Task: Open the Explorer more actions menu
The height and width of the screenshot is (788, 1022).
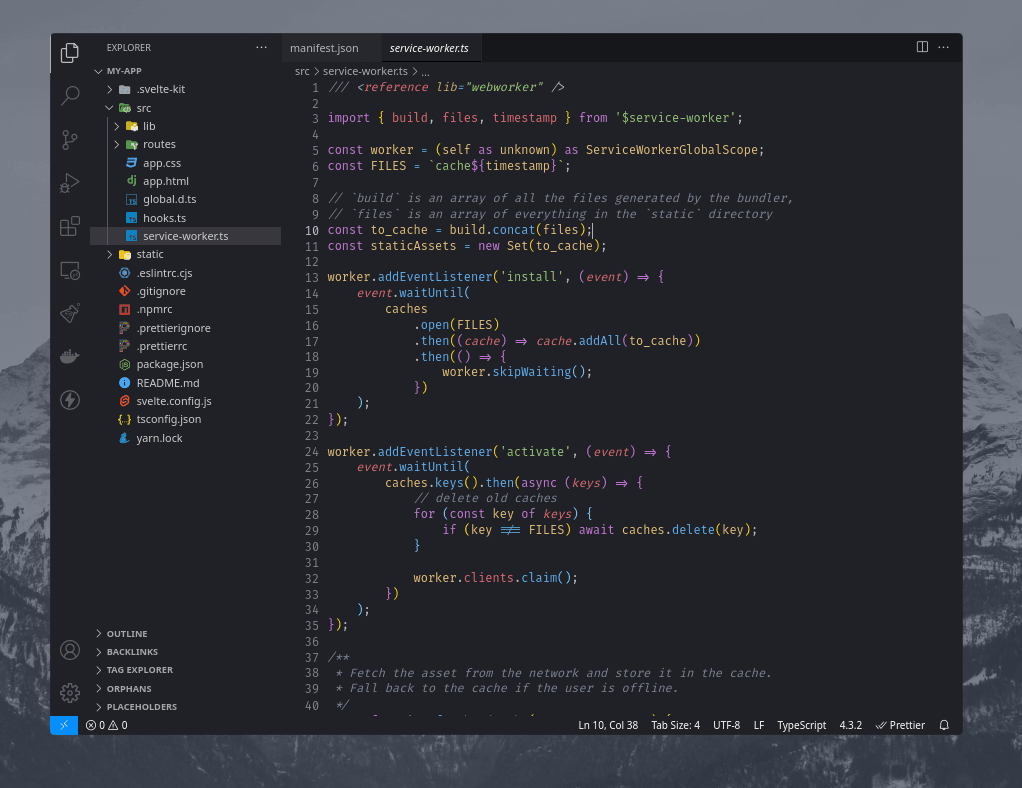Action: [262, 47]
